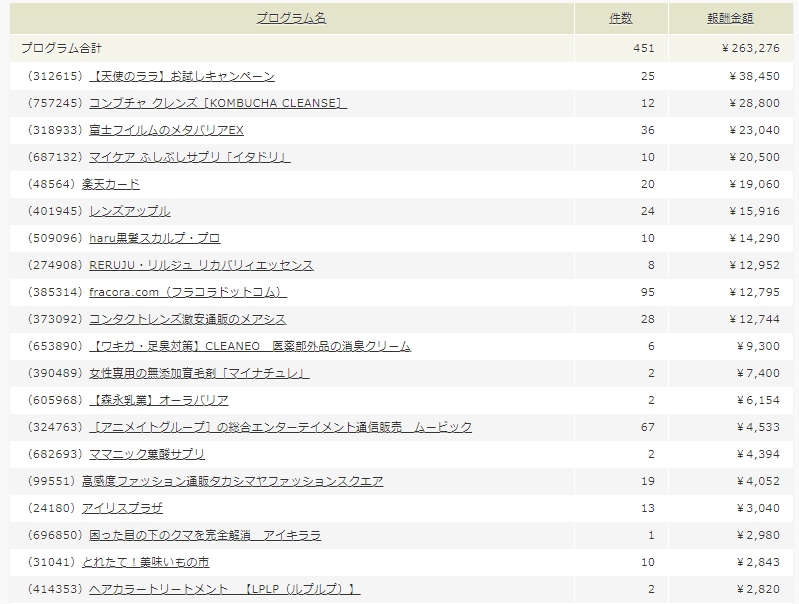Select reward amount ¥12,952
799x604 pixels.
(x=754, y=266)
